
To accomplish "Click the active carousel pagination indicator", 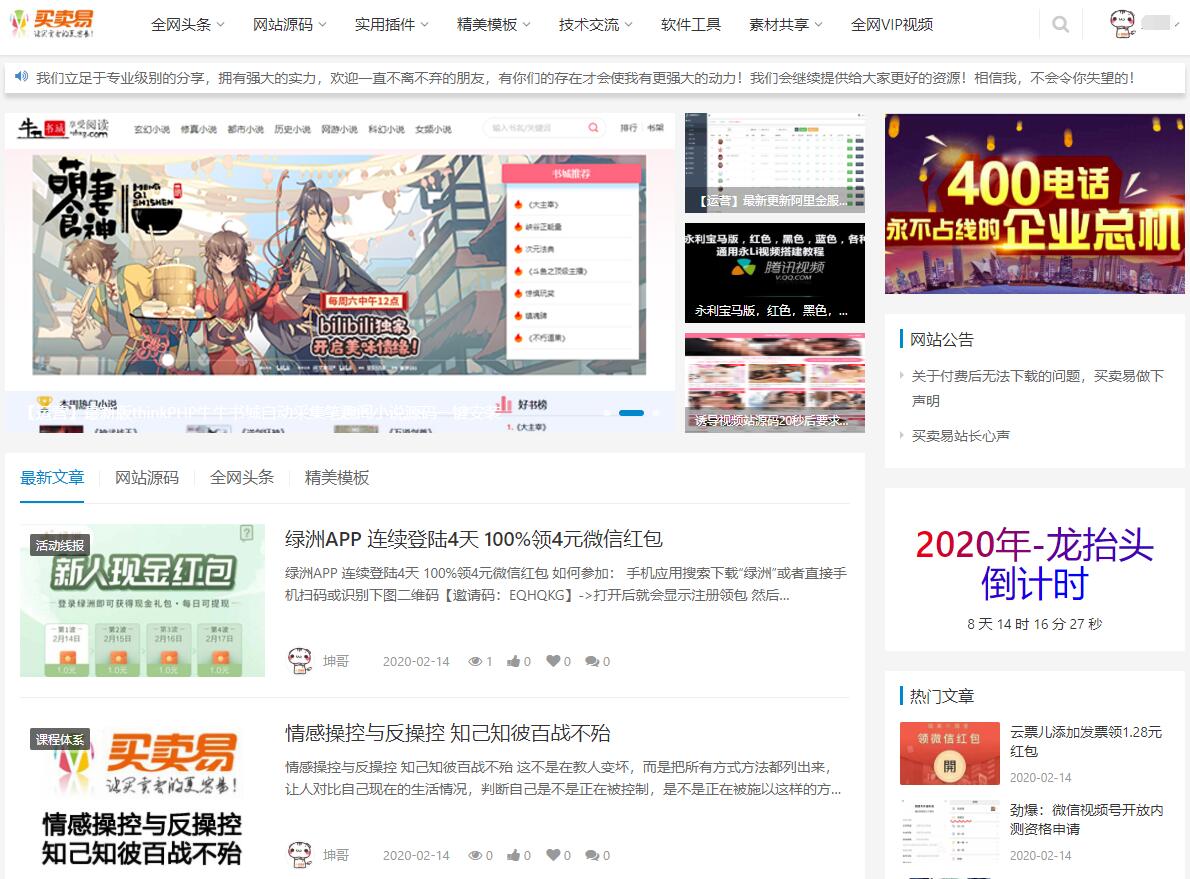I will click(x=631, y=413).
